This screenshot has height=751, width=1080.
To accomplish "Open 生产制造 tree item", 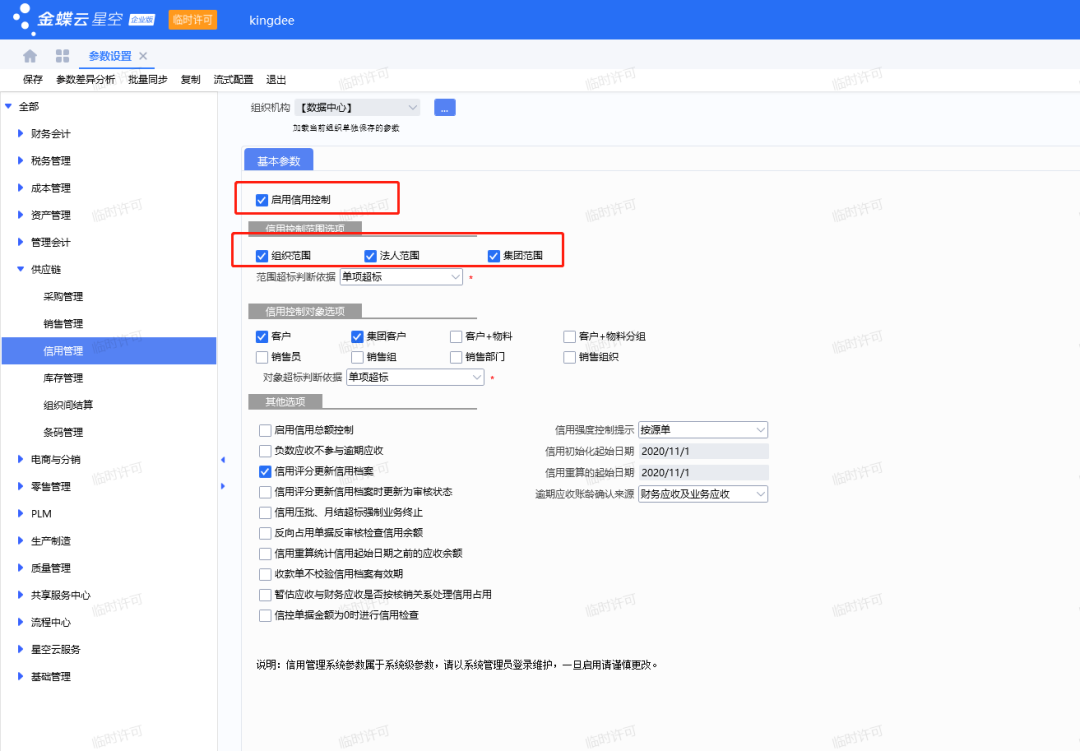I will point(51,541).
